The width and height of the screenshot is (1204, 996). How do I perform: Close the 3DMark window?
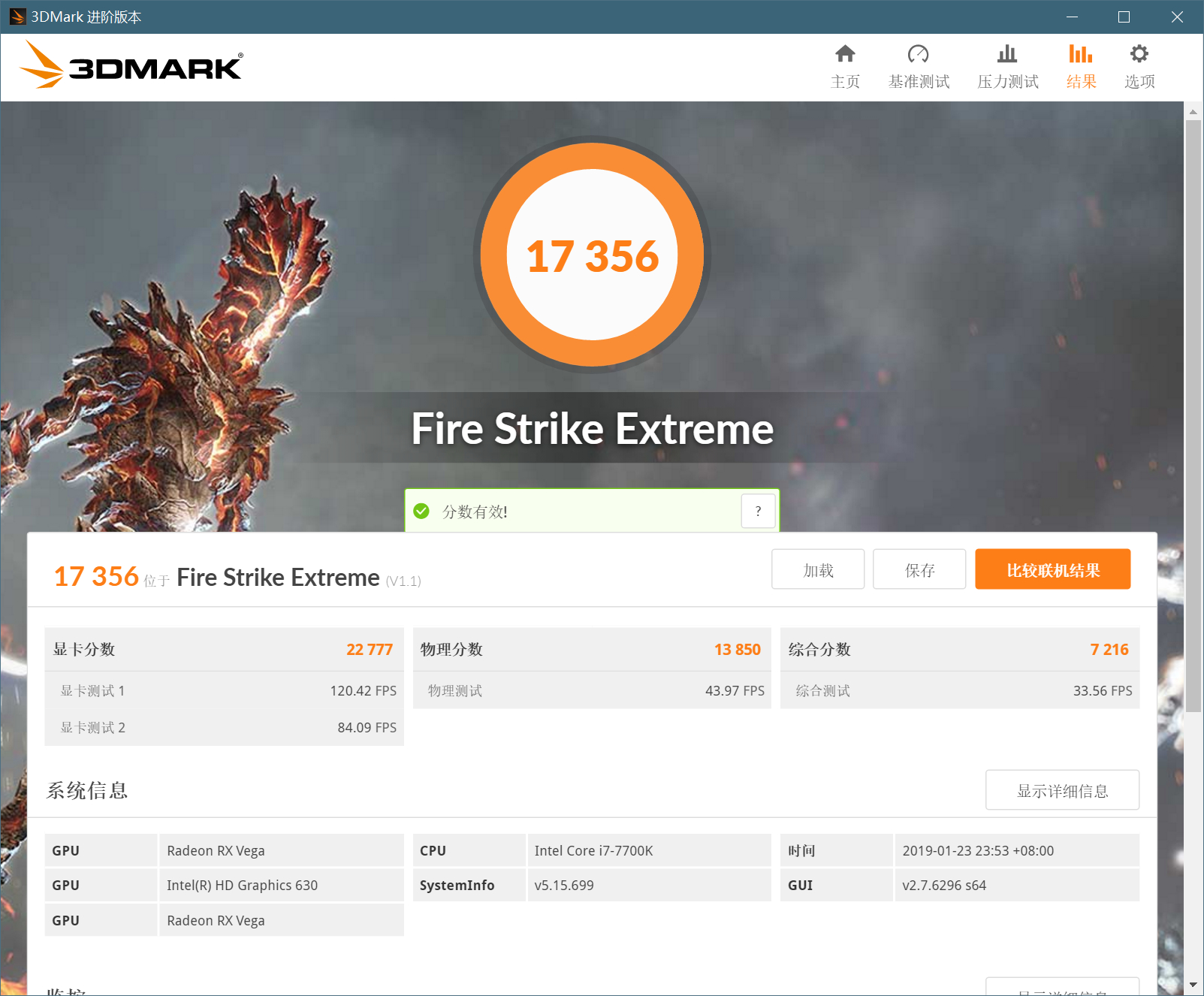[x=1177, y=17]
